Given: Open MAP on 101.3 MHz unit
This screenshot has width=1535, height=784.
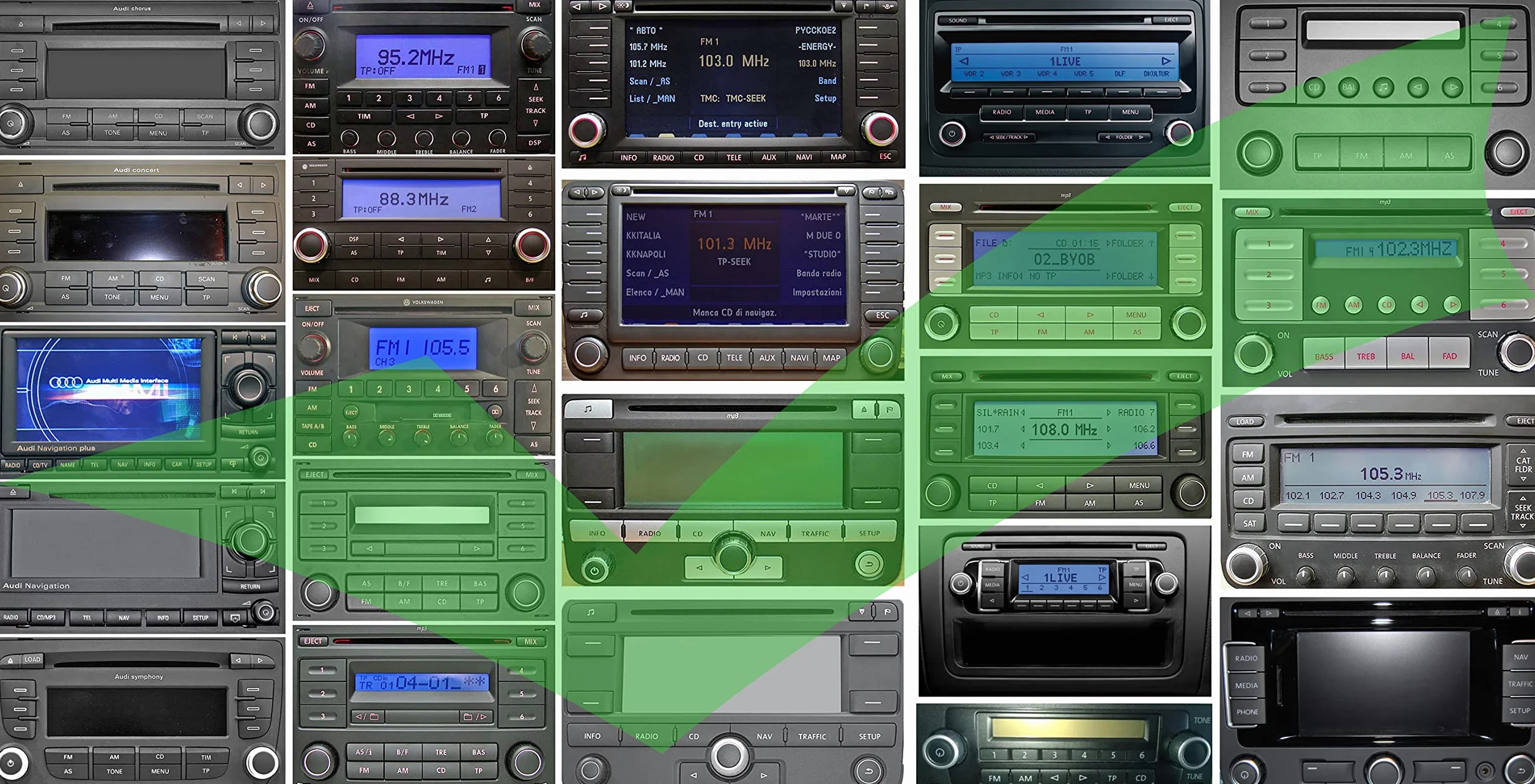Looking at the screenshot, I should 832,358.
